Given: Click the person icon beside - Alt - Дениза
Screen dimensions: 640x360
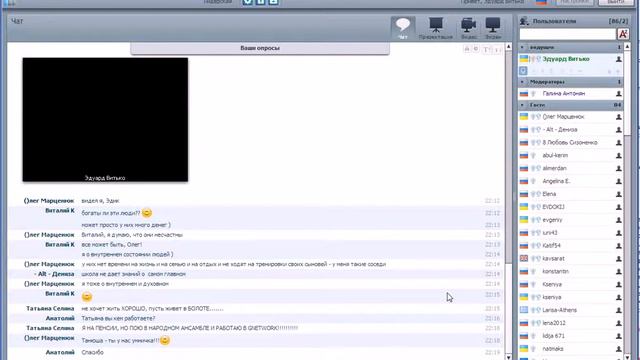Looking at the screenshot, I should pos(619,130).
